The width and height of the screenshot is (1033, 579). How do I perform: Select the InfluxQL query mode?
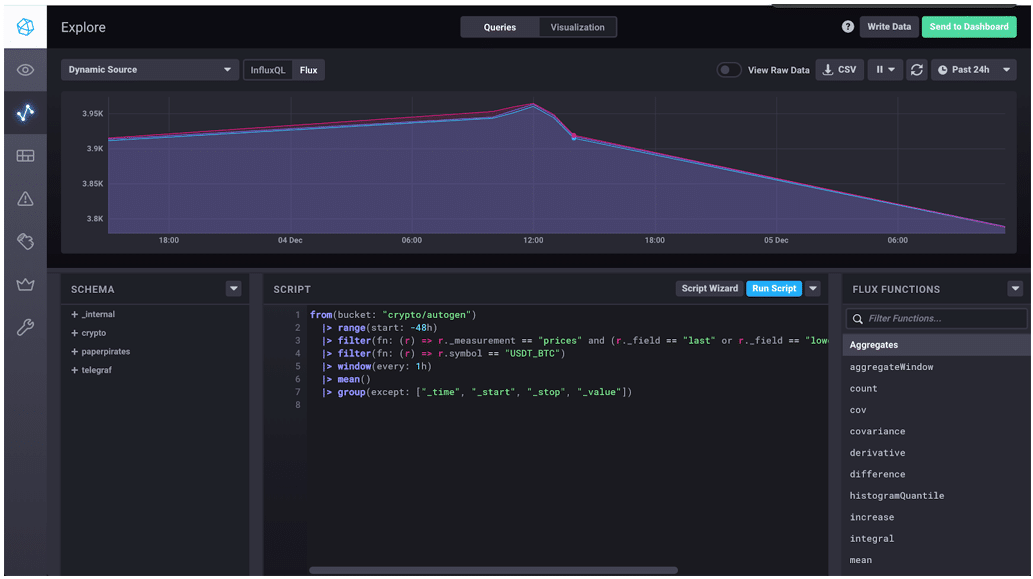(x=268, y=70)
